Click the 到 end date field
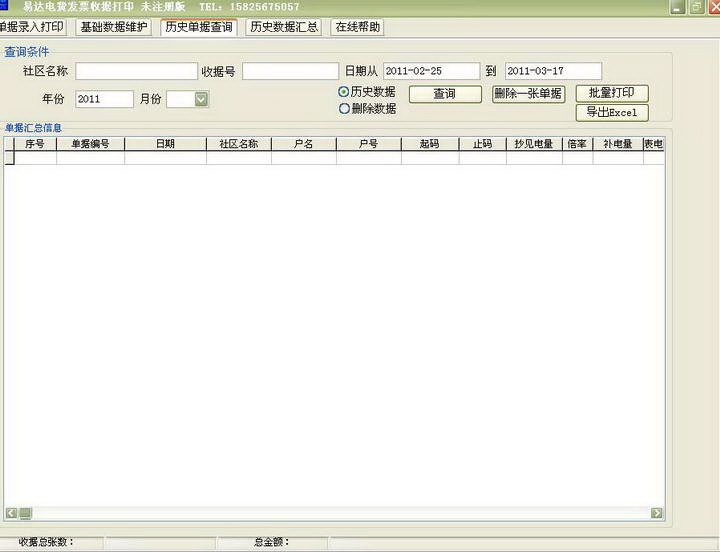Image resolution: width=720 pixels, height=552 pixels. click(552, 71)
